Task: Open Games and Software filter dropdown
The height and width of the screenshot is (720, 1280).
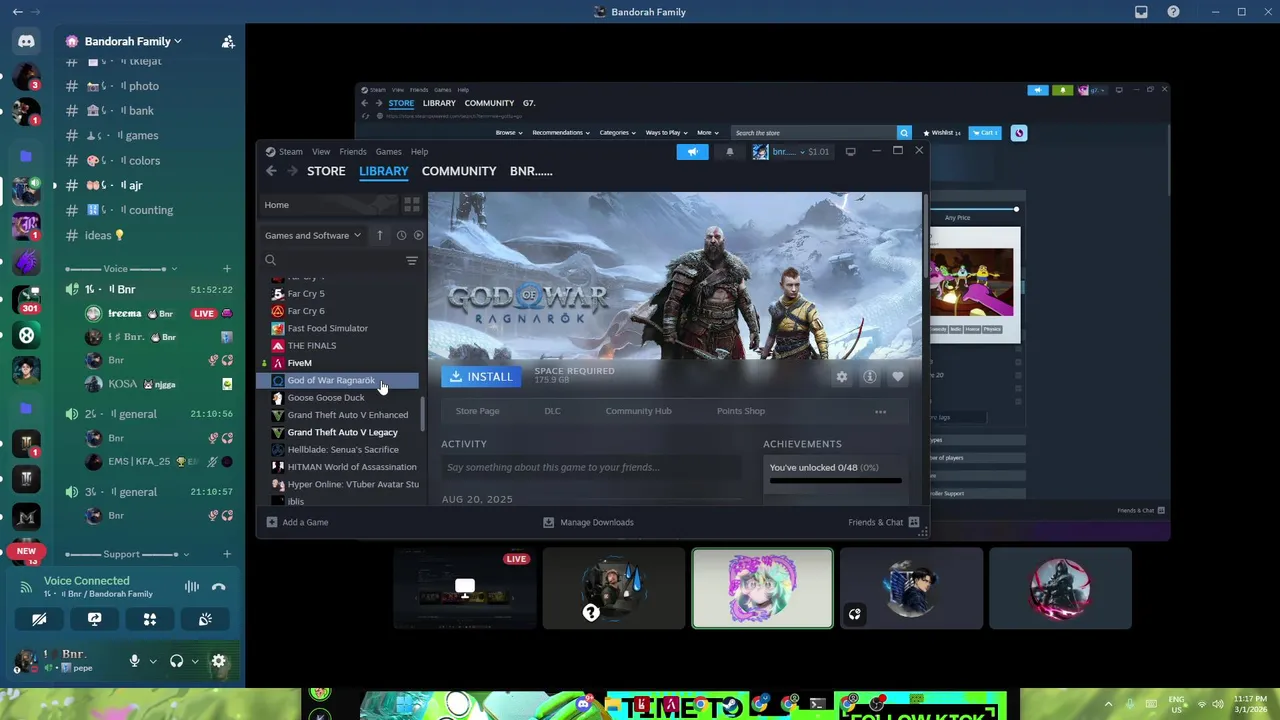Action: pos(313,236)
